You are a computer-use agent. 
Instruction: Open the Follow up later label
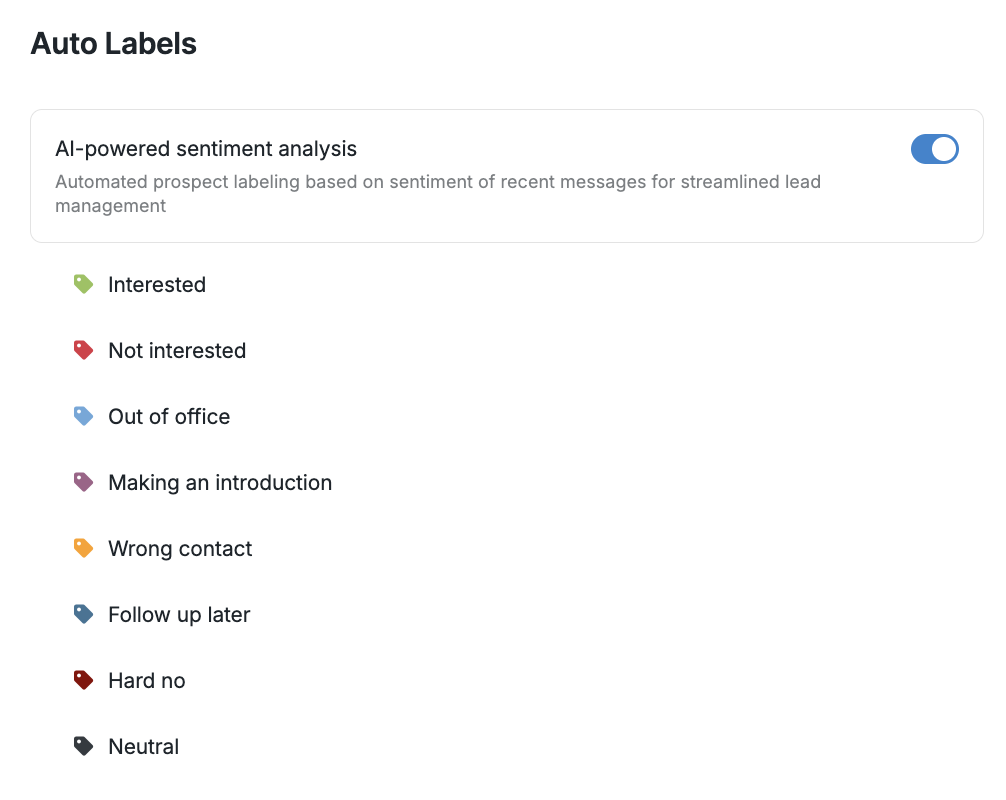(179, 615)
